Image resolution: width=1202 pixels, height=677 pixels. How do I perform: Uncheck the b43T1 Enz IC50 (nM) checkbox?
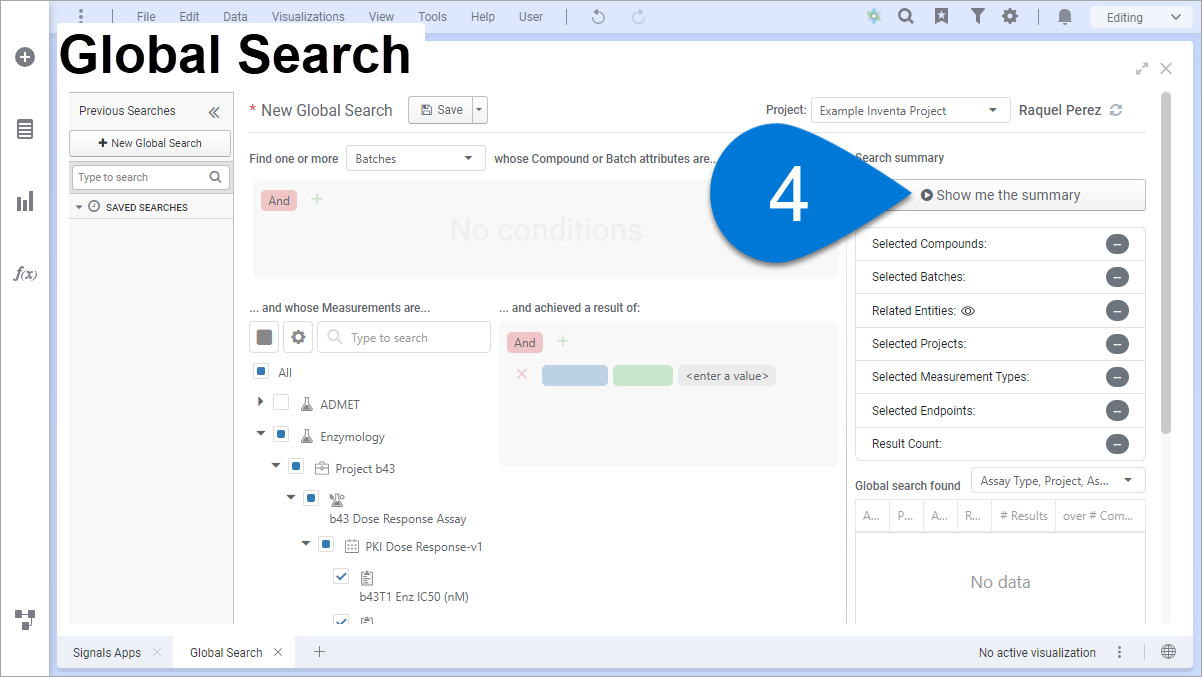tap(341, 576)
